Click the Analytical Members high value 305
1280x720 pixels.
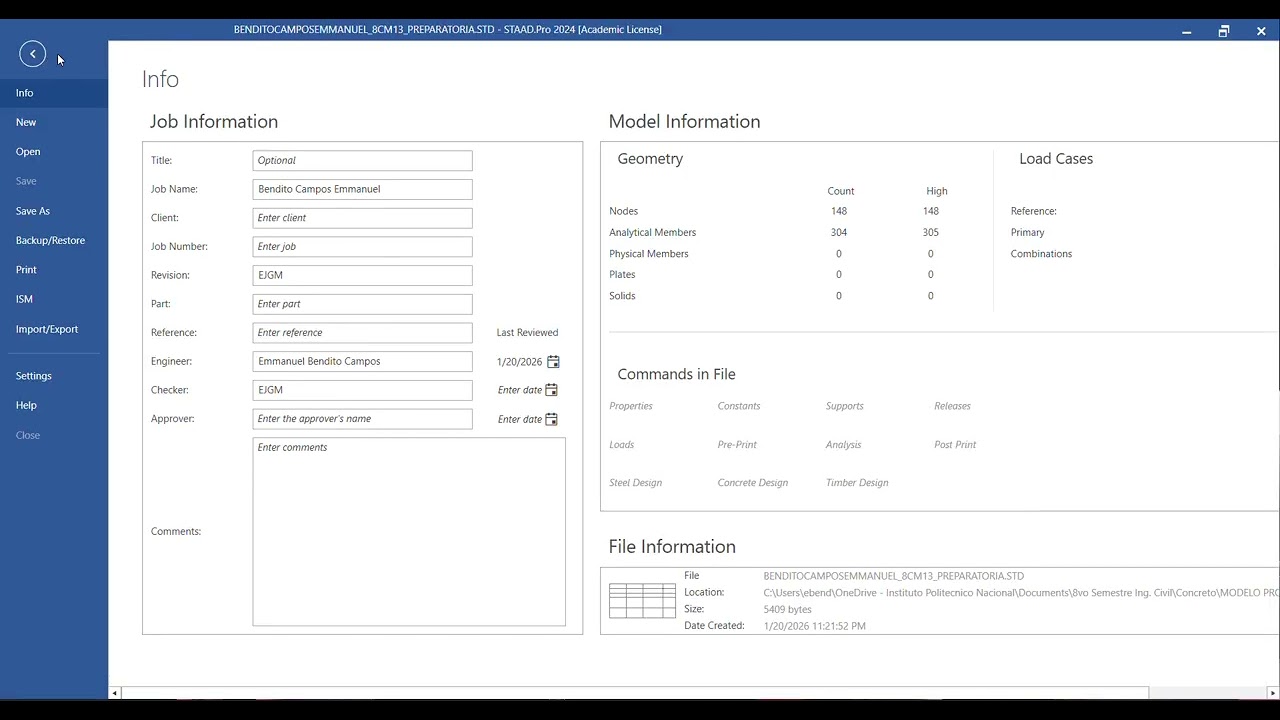point(931,232)
